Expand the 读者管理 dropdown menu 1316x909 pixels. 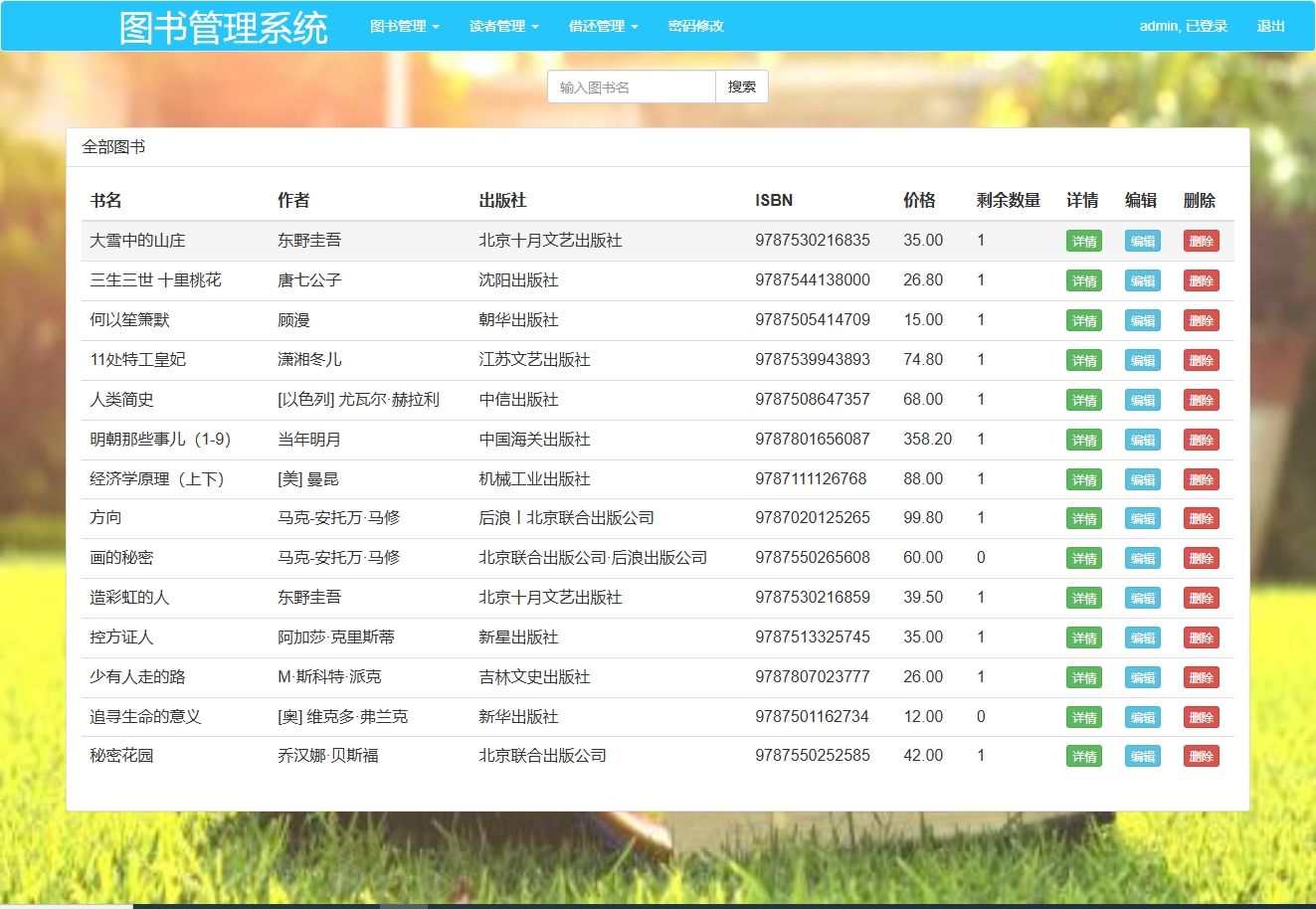pyautogui.click(x=500, y=26)
